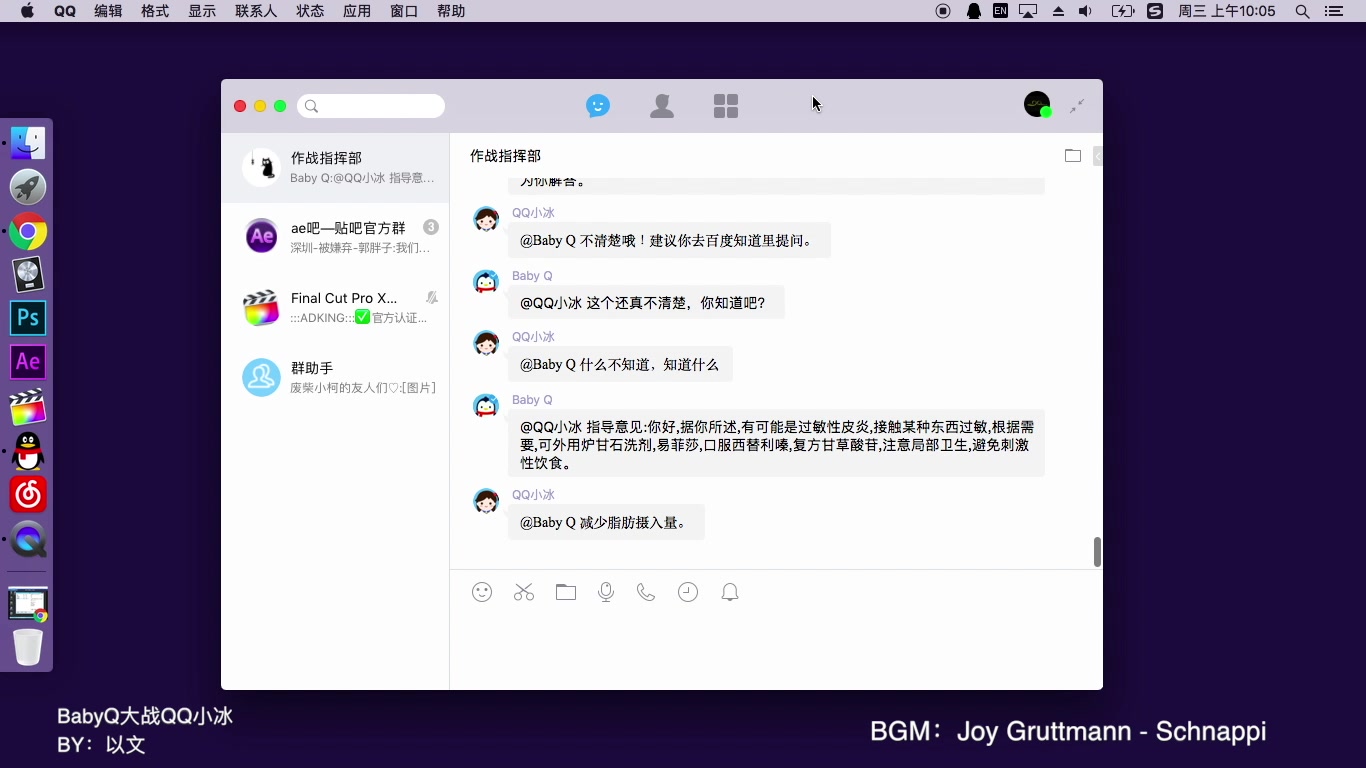Click the EN input source indicator
This screenshot has width=1366, height=768.
[1000, 11]
